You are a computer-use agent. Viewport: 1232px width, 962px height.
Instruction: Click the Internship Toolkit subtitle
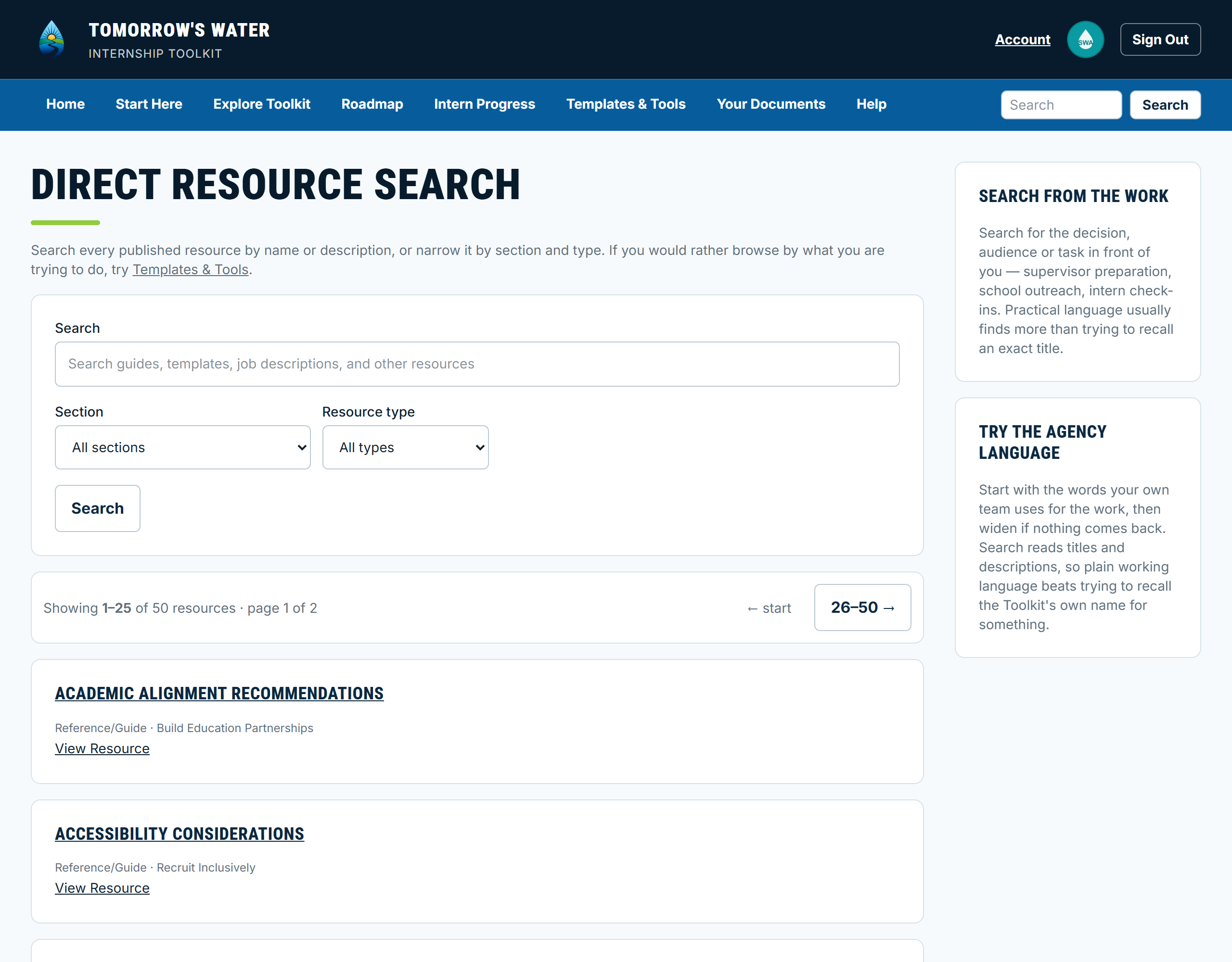(x=155, y=53)
